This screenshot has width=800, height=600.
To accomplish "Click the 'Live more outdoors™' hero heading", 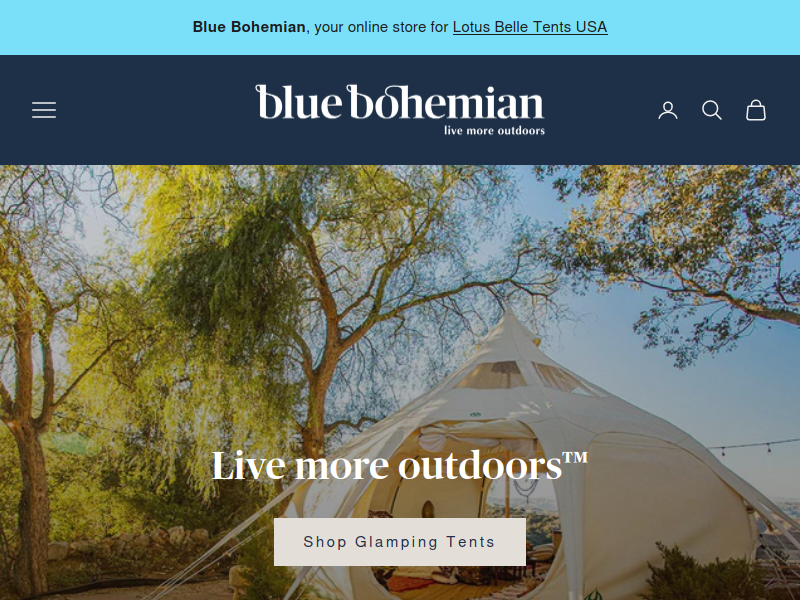I will (400, 465).
